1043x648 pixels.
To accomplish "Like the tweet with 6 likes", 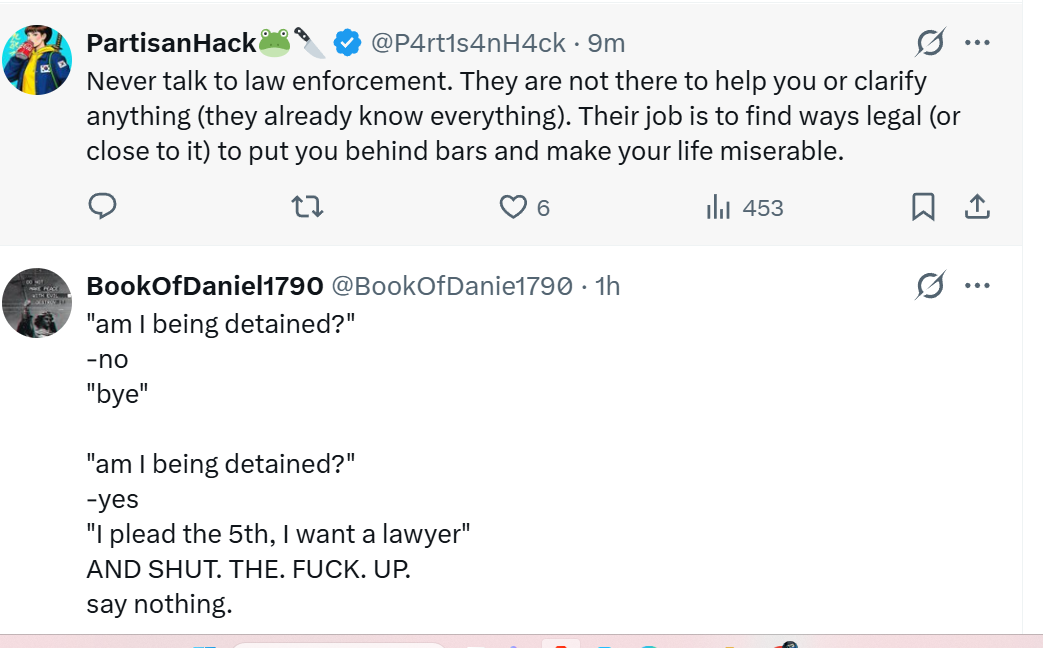I will [513, 207].
